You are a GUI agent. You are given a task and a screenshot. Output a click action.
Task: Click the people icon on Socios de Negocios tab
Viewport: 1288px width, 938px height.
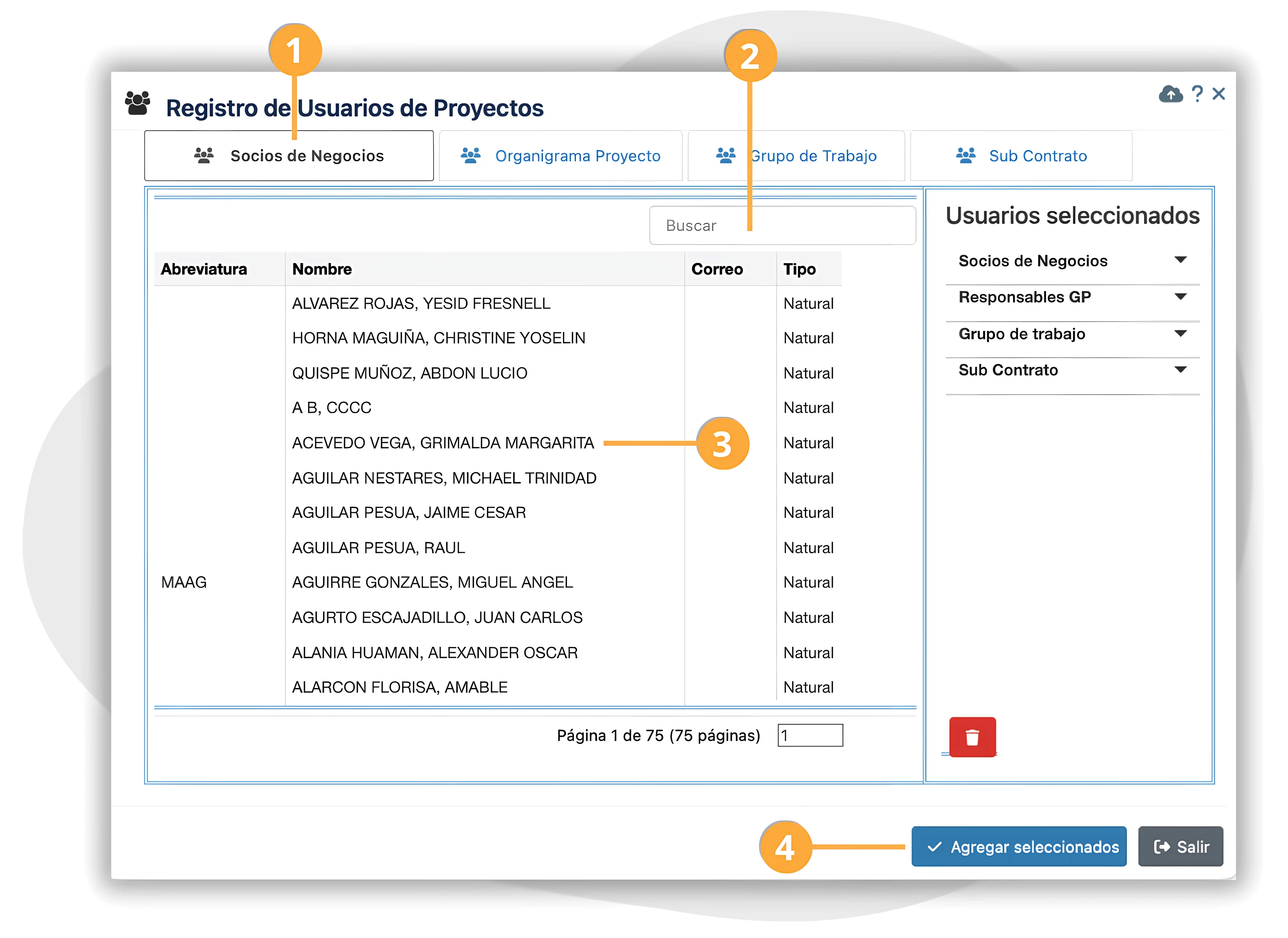click(204, 156)
